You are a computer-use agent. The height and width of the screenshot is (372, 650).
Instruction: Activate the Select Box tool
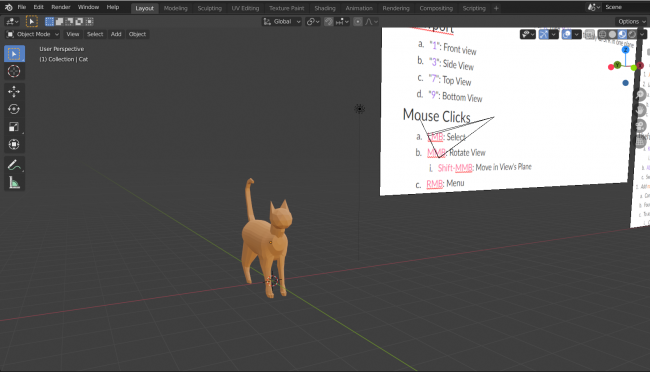coord(14,54)
